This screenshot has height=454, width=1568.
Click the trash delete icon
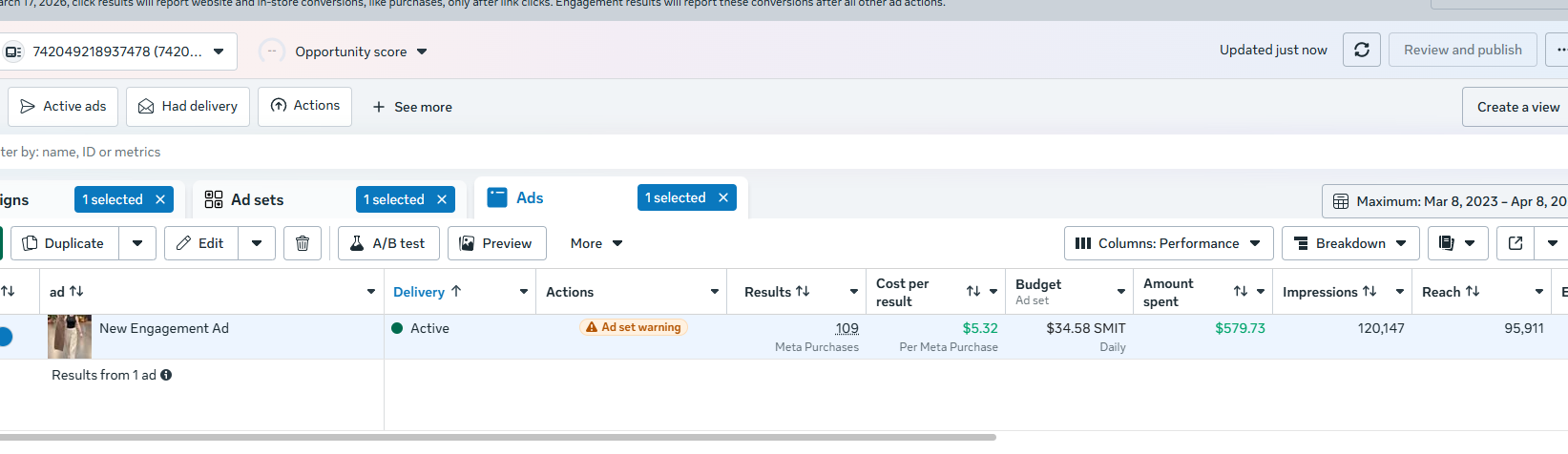tap(303, 243)
